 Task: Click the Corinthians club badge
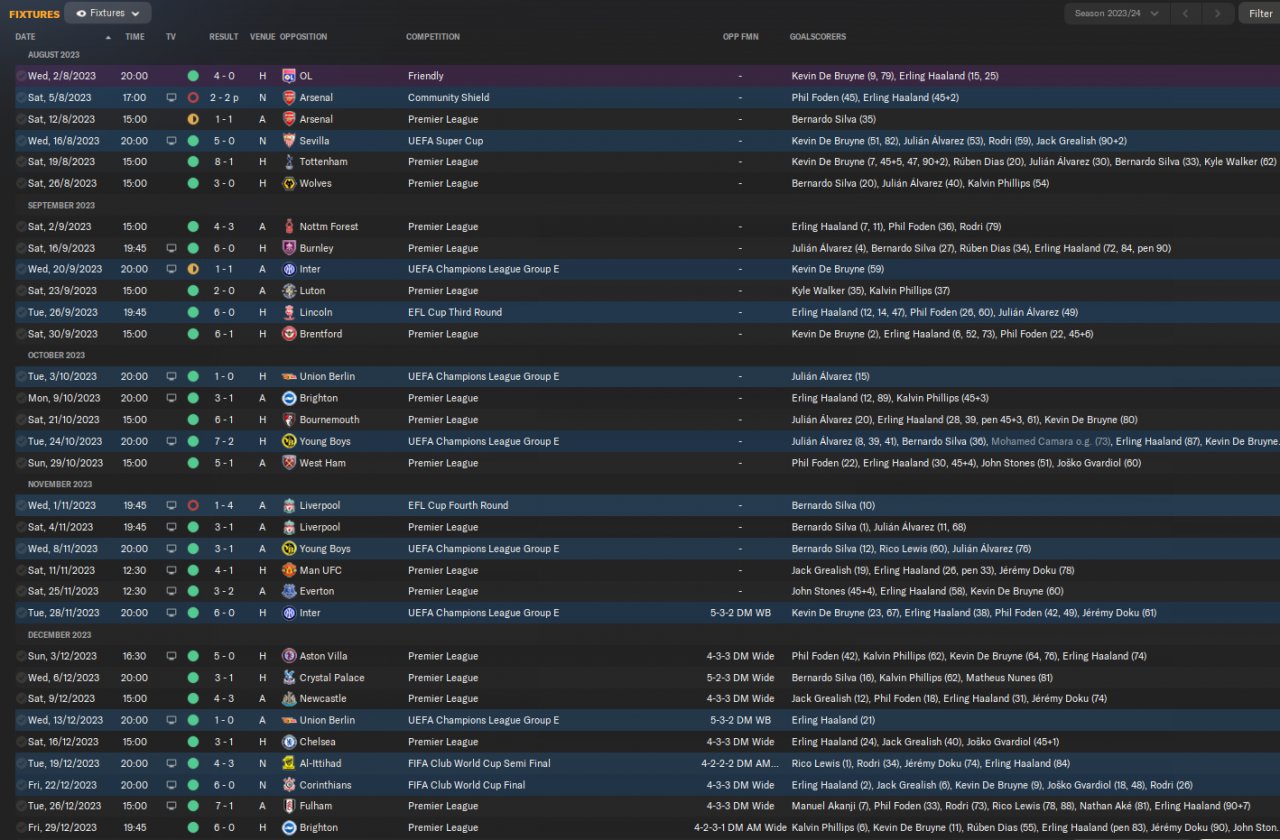(289, 785)
